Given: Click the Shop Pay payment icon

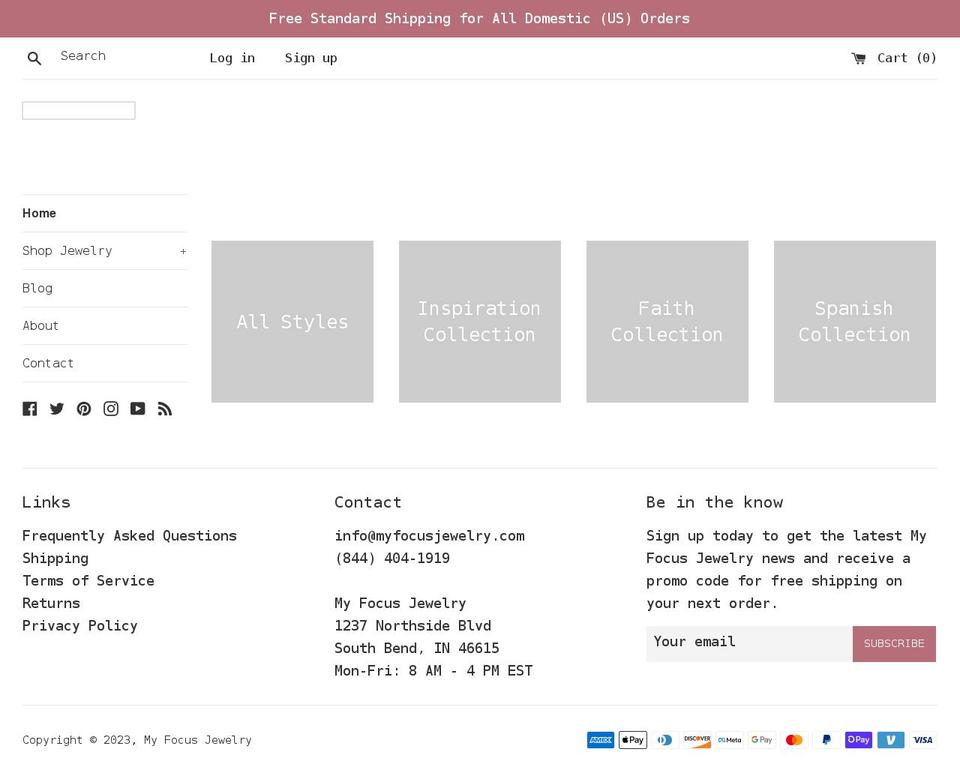Looking at the screenshot, I should 858,740.
